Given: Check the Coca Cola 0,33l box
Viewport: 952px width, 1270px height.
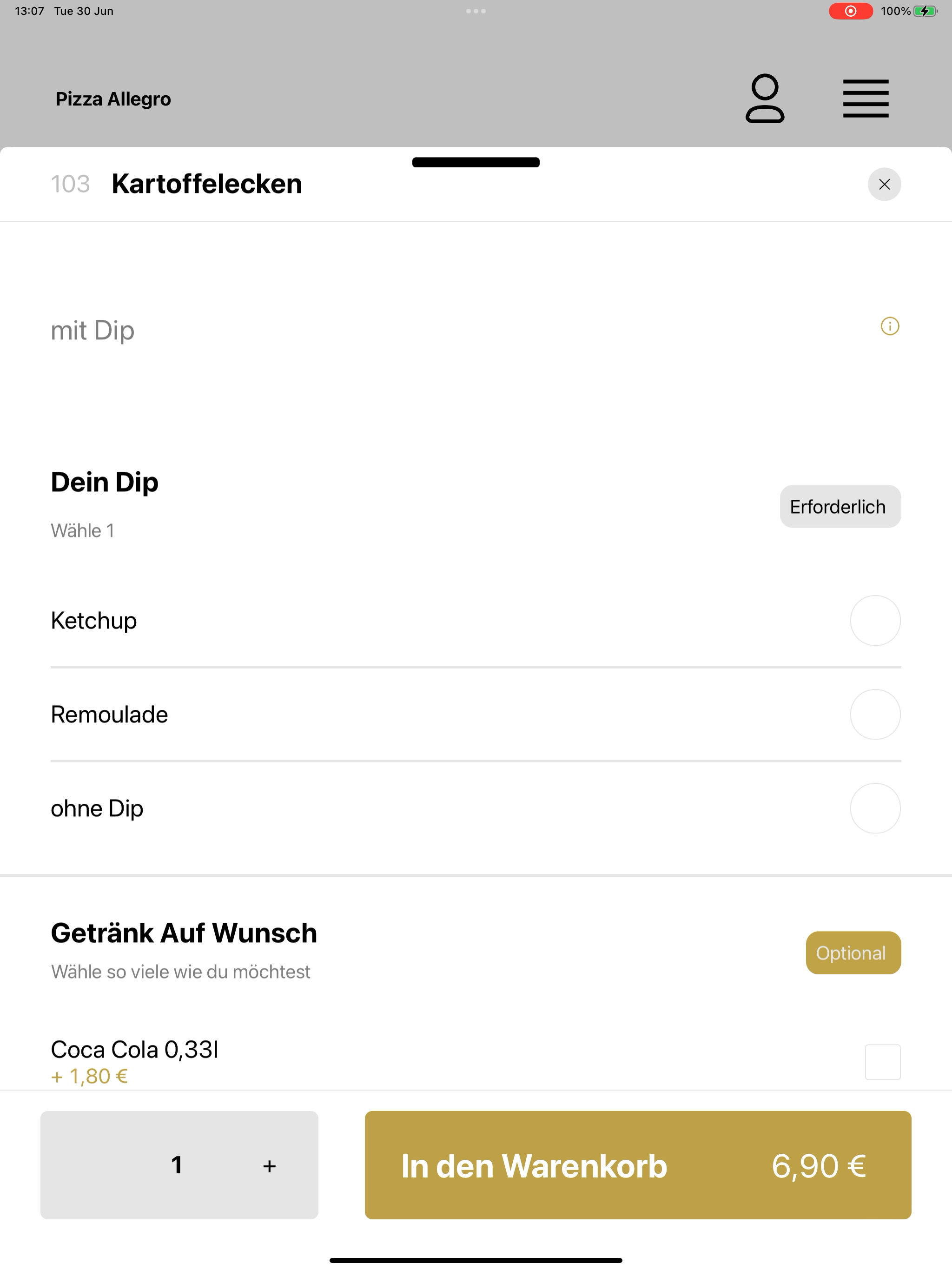Looking at the screenshot, I should (883, 1062).
